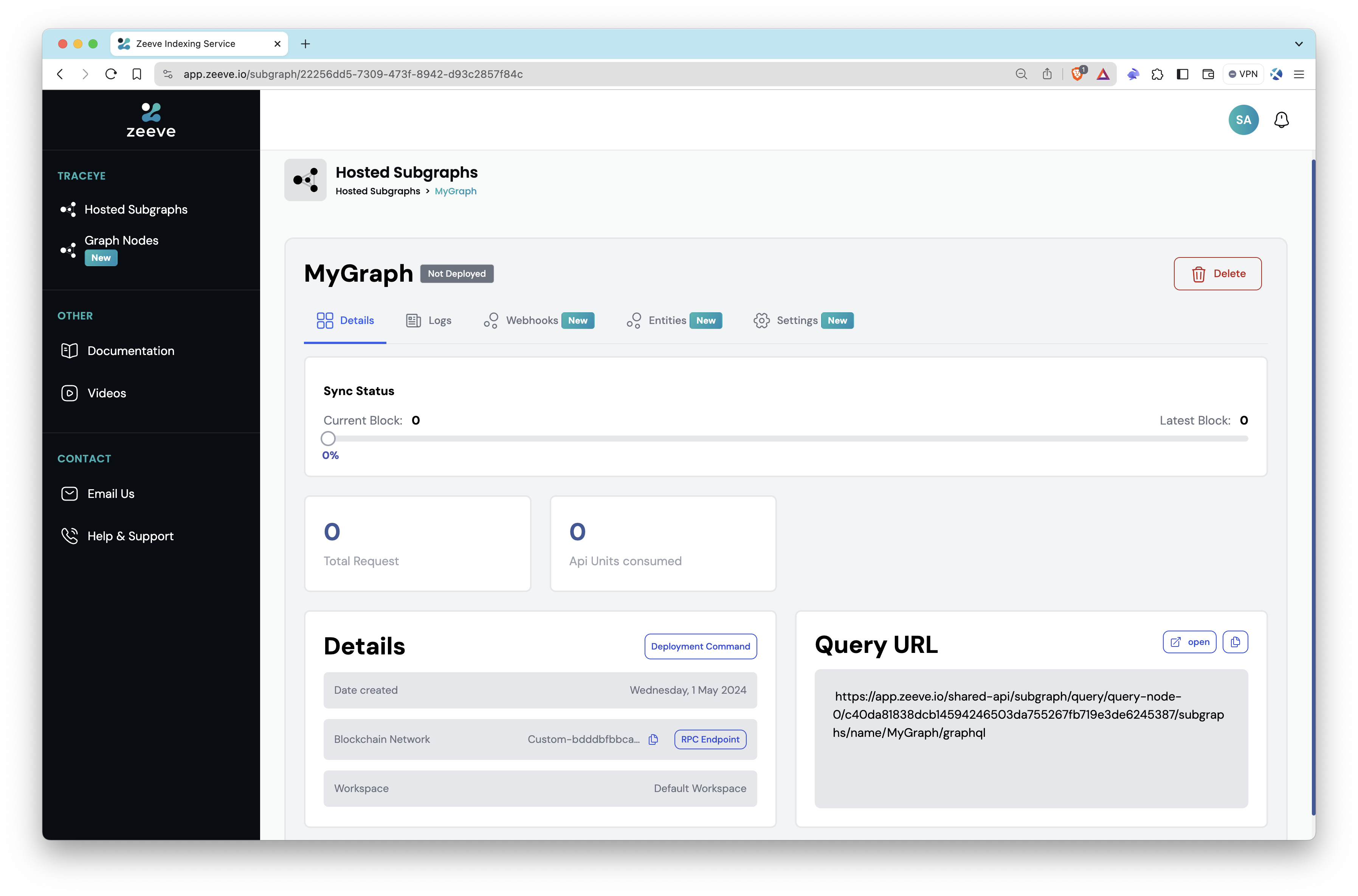Bookmark this page via bookmark icon
Screen dimensions: 1358x896
(x=136, y=74)
